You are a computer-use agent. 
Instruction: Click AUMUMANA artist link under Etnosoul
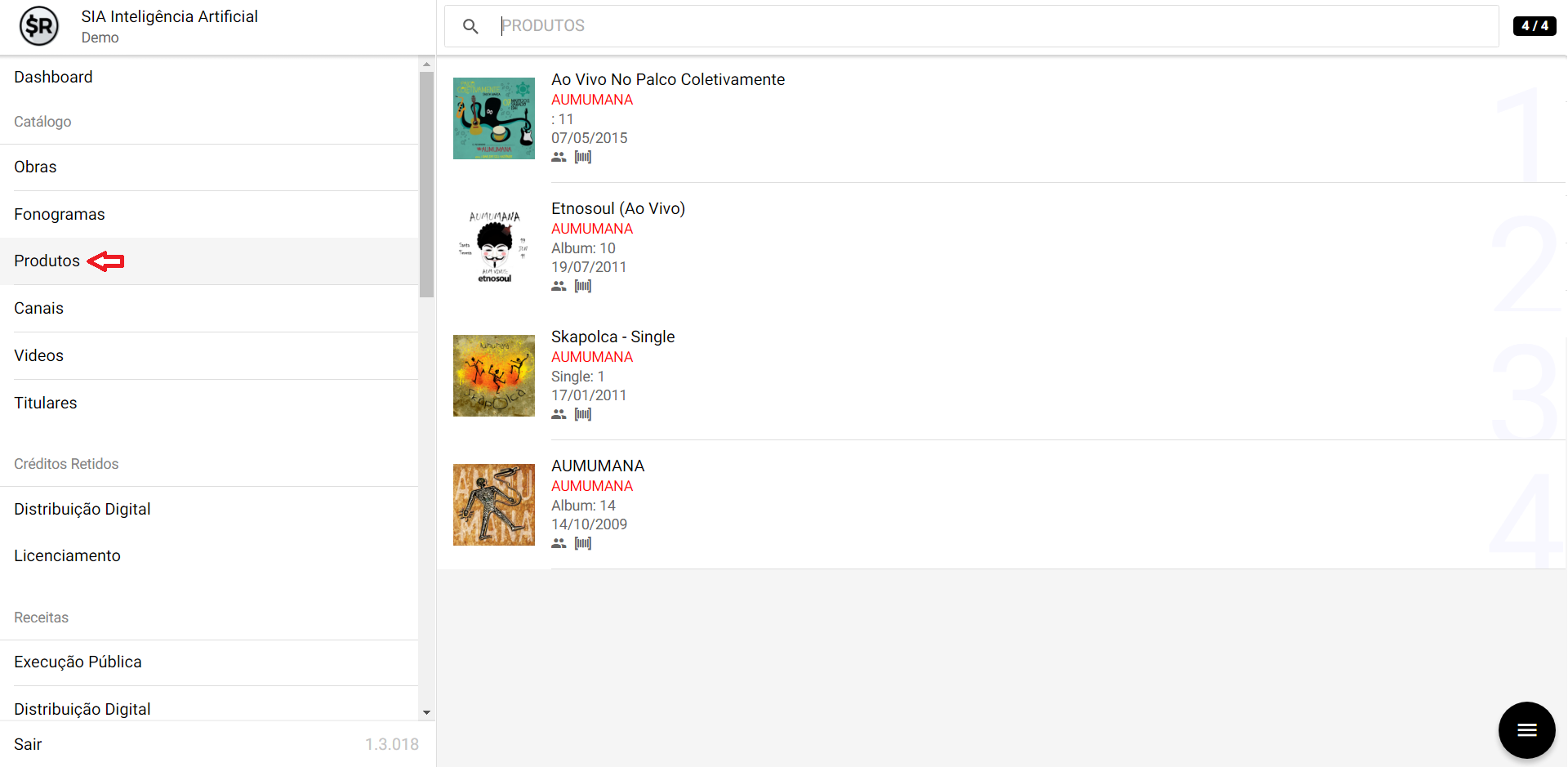click(592, 229)
